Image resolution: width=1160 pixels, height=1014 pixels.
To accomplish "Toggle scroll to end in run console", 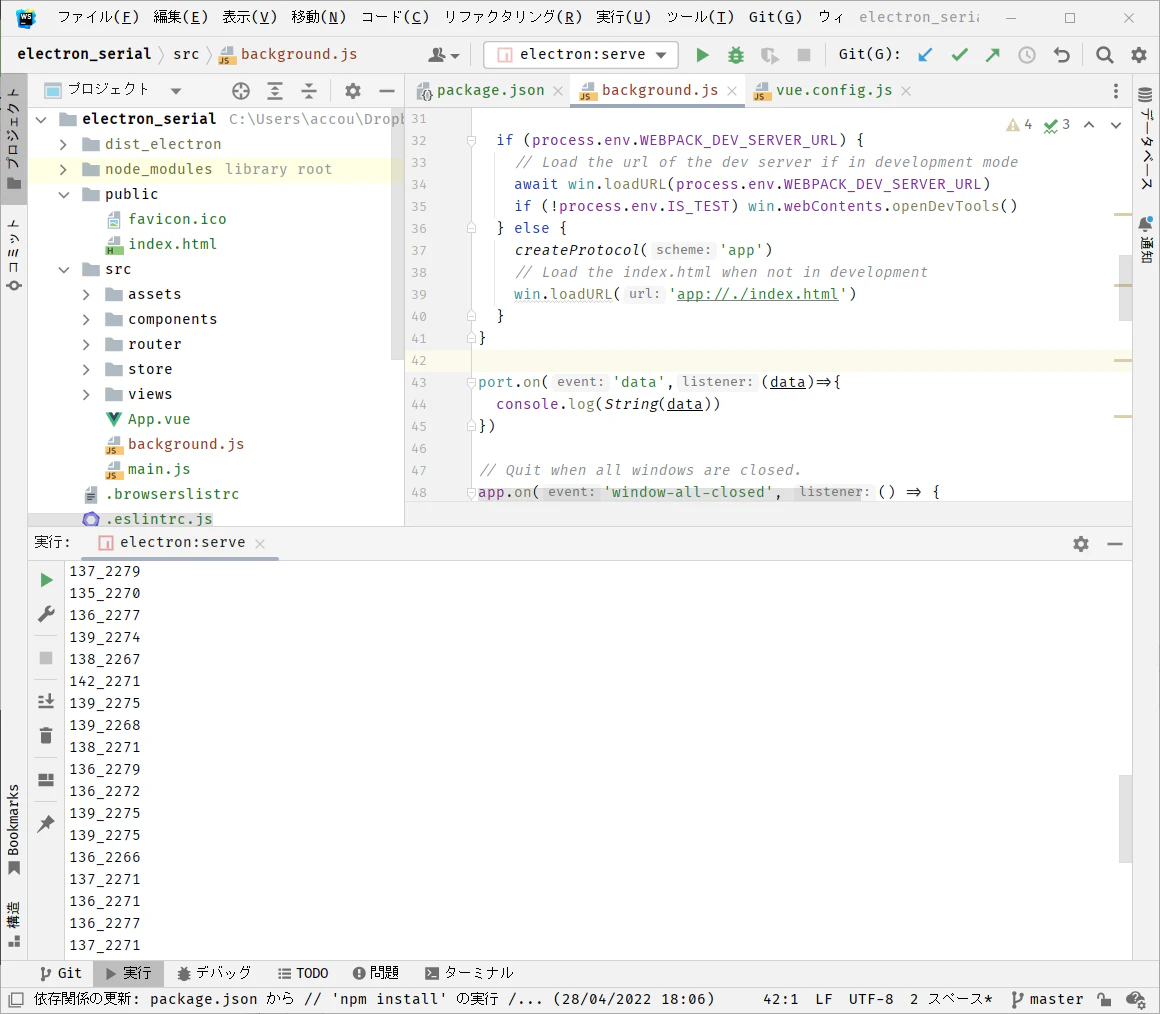I will click(46, 700).
